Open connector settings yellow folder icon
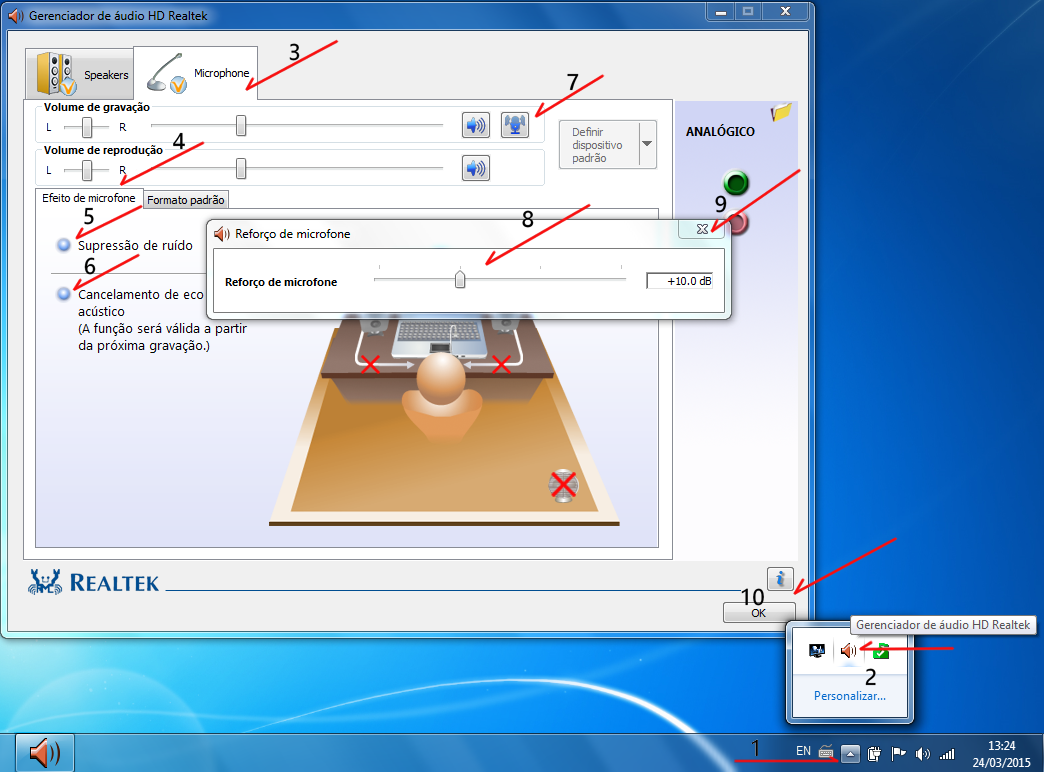The image size is (1044, 774). [x=781, y=113]
